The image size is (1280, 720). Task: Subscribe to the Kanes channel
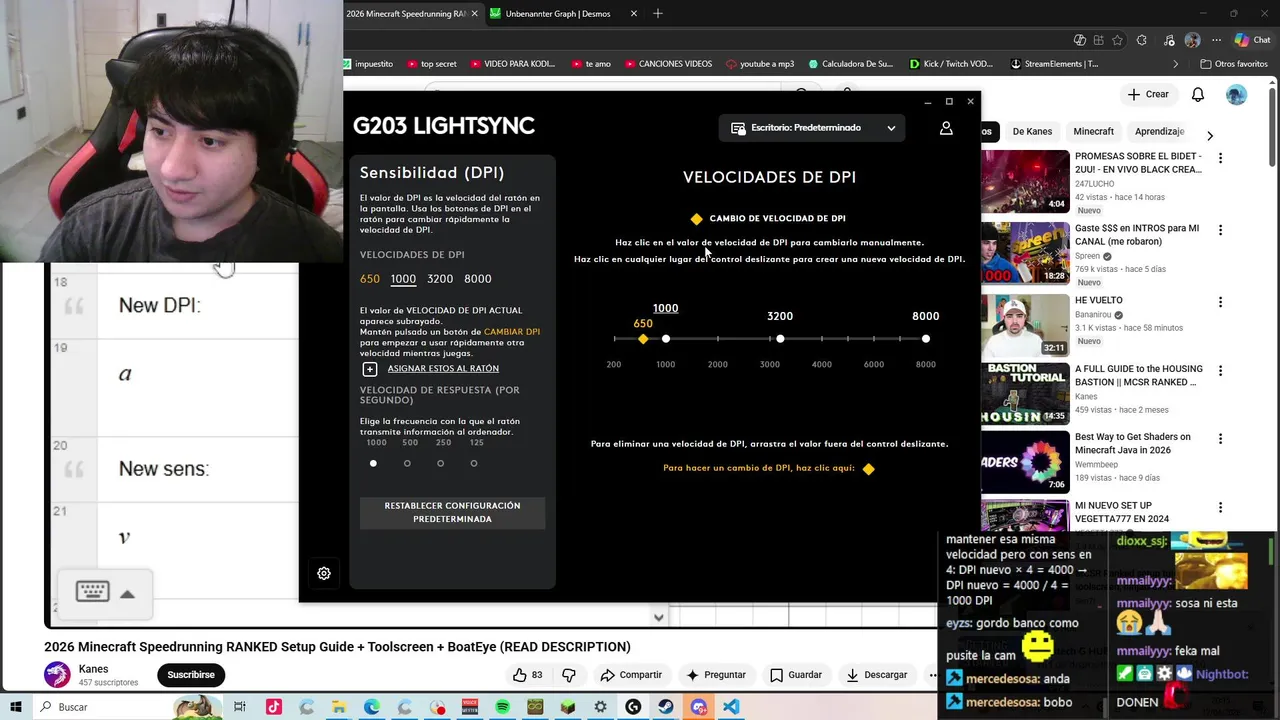pyautogui.click(x=191, y=675)
